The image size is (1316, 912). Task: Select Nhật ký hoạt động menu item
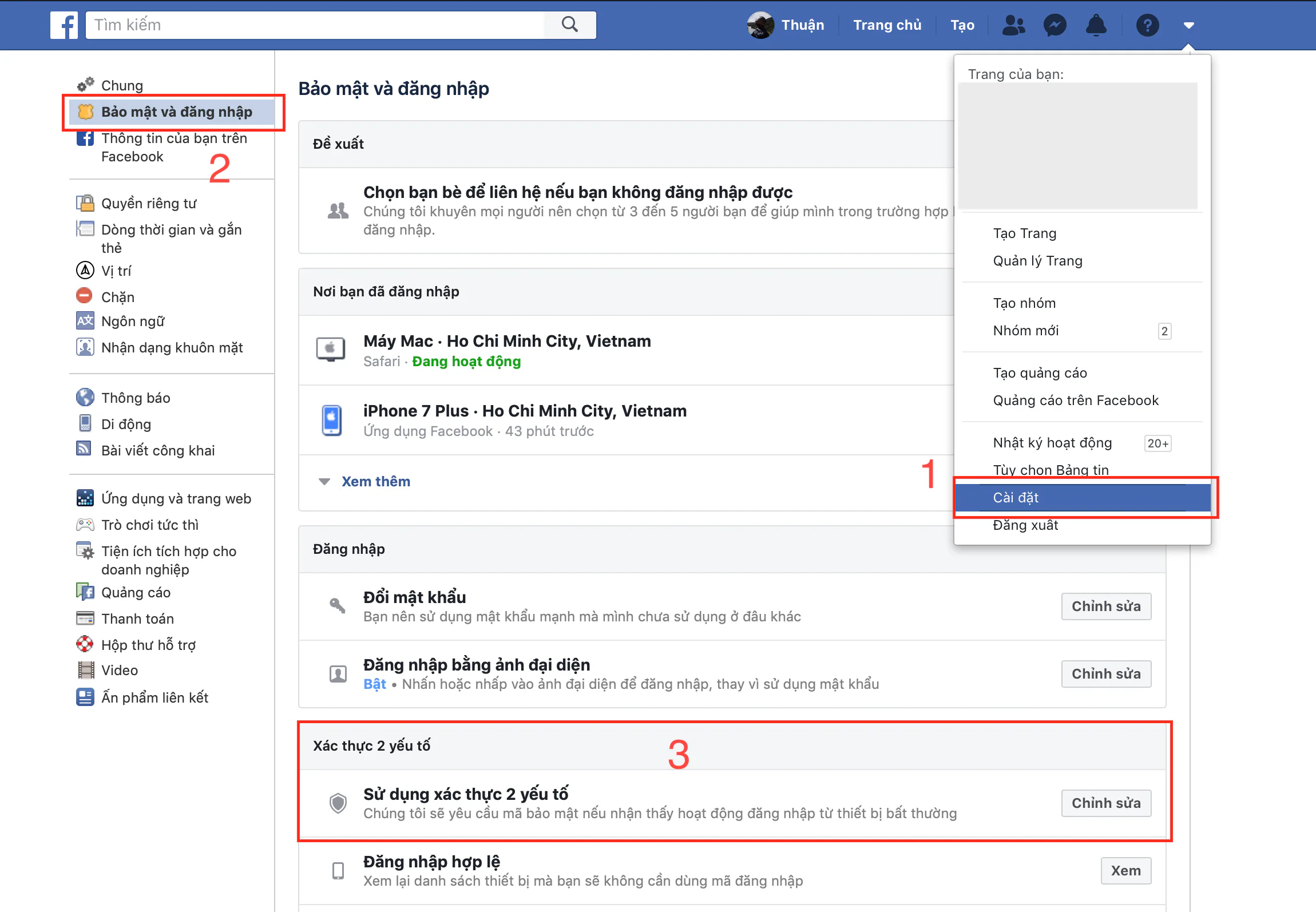point(1053,443)
